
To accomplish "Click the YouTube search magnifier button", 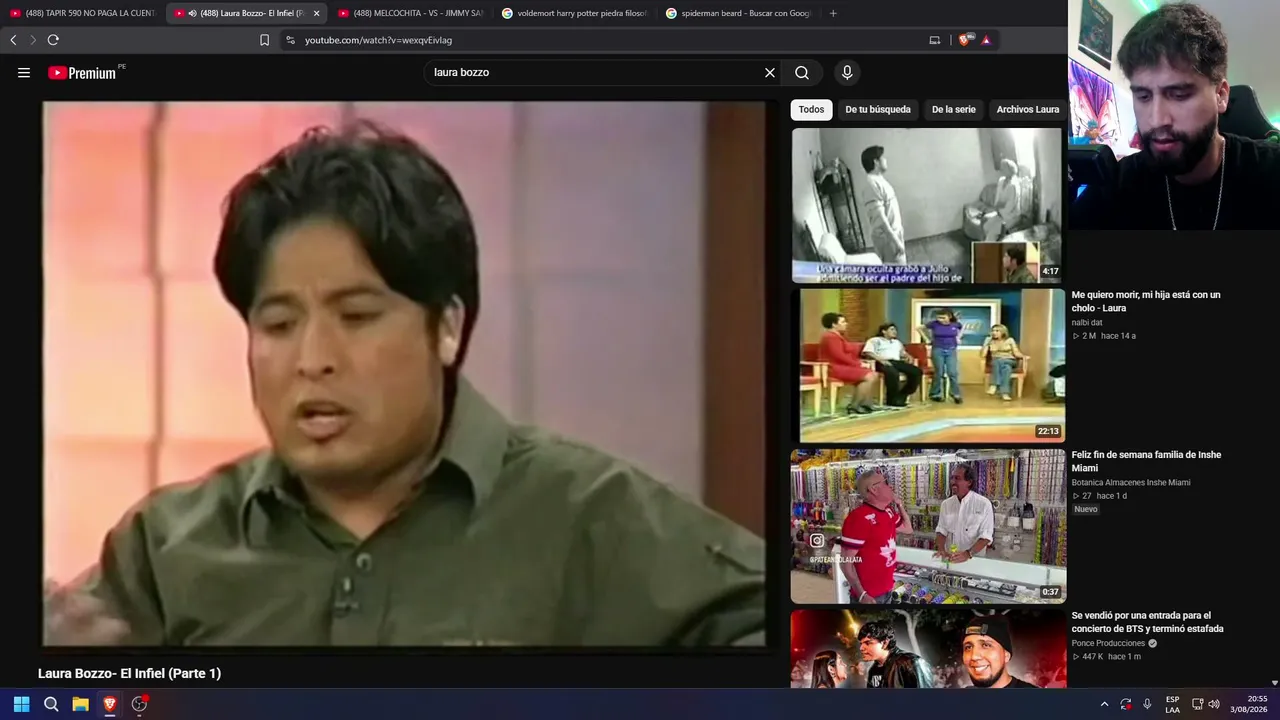I will (x=802, y=72).
